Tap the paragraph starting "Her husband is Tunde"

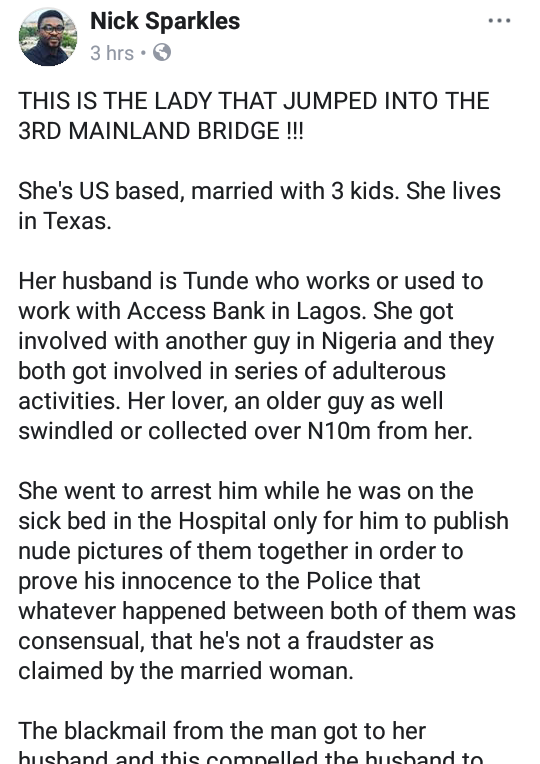(256, 356)
